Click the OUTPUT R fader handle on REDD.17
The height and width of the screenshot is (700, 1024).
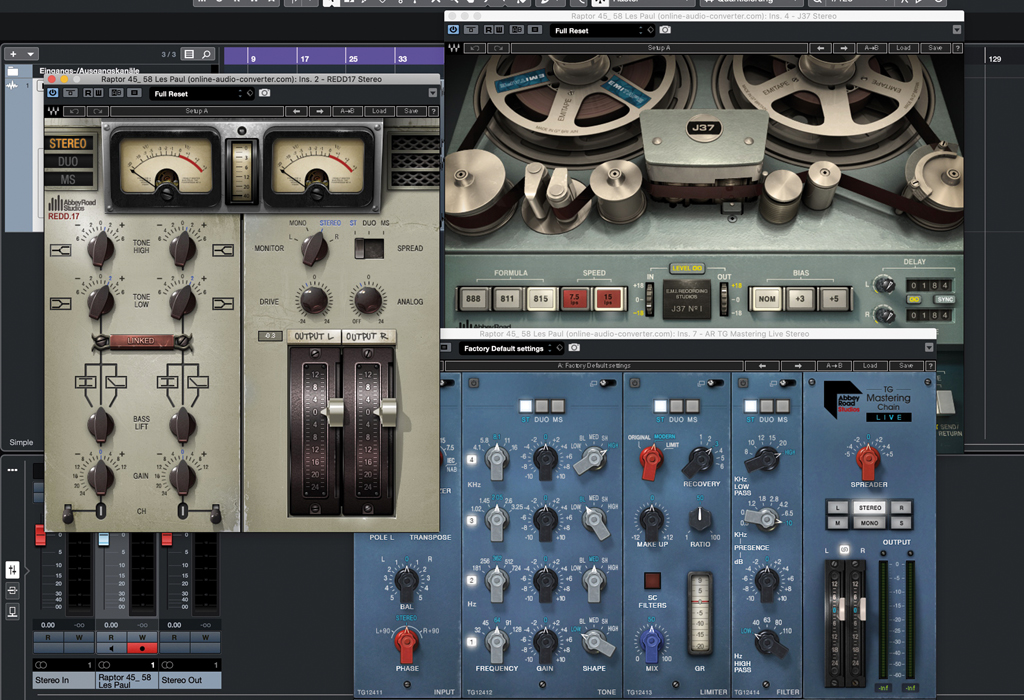tap(387, 413)
